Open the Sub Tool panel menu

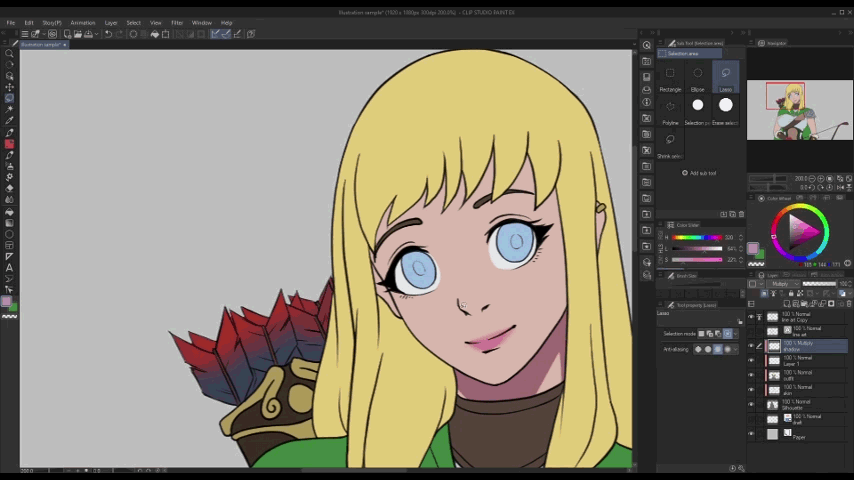tap(660, 43)
